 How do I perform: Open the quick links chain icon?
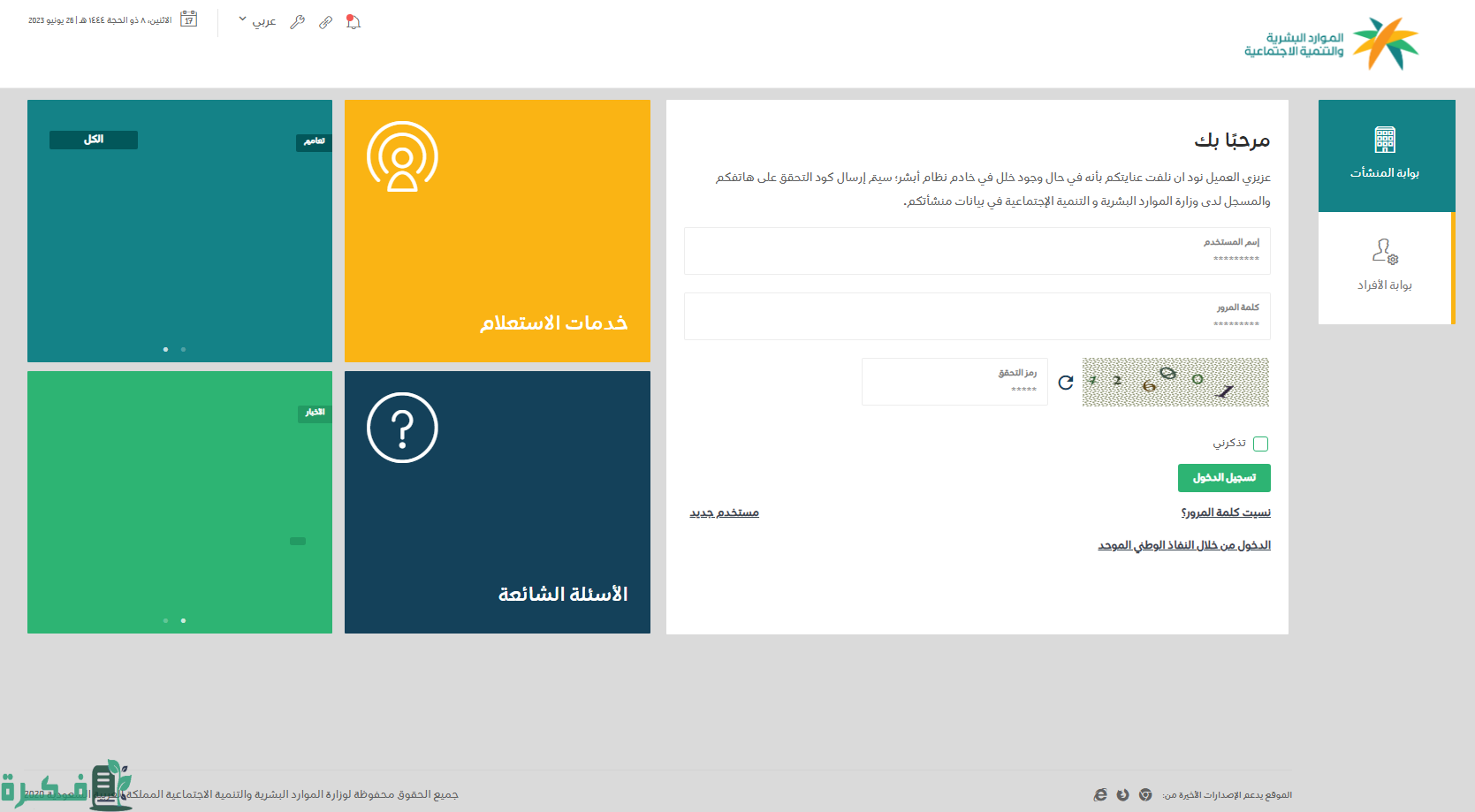(326, 22)
